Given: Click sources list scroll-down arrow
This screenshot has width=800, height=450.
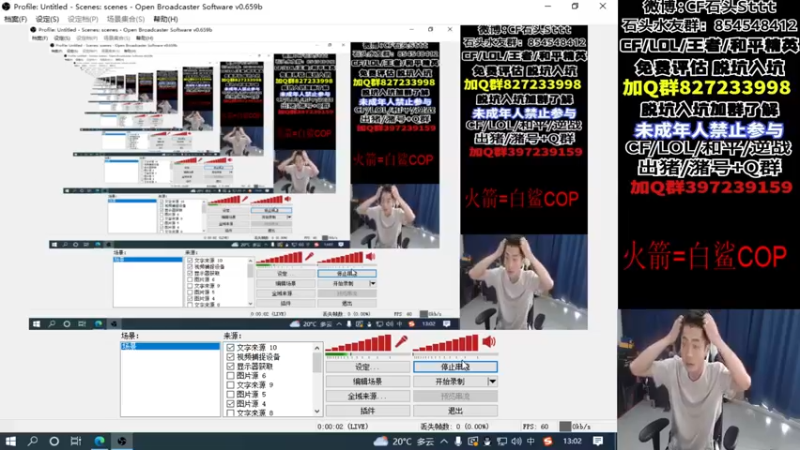Looking at the screenshot, I should [x=317, y=411].
